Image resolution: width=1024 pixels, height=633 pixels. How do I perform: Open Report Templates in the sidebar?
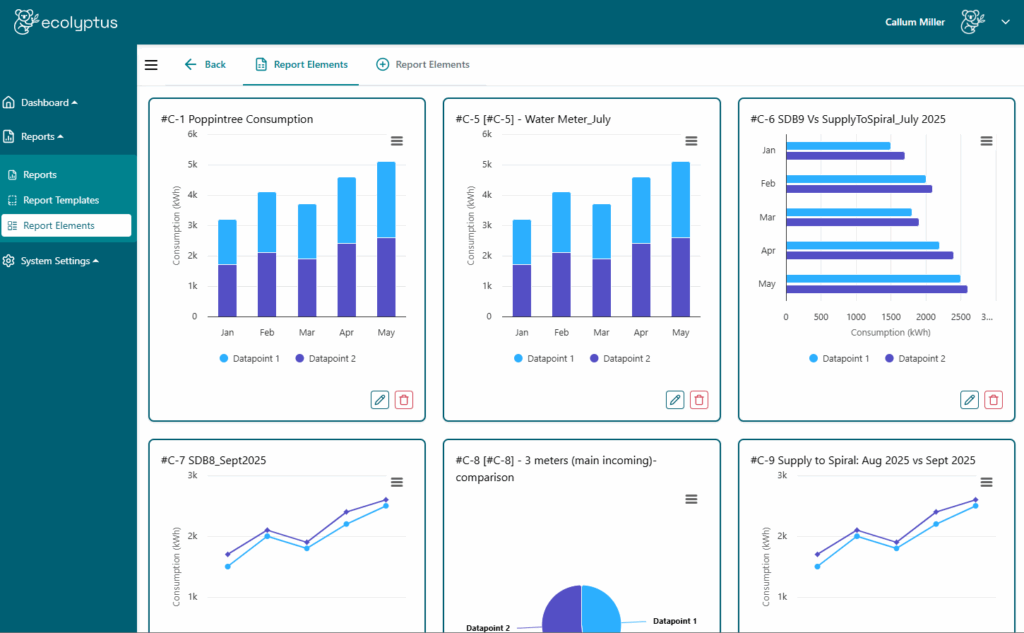click(x=60, y=200)
